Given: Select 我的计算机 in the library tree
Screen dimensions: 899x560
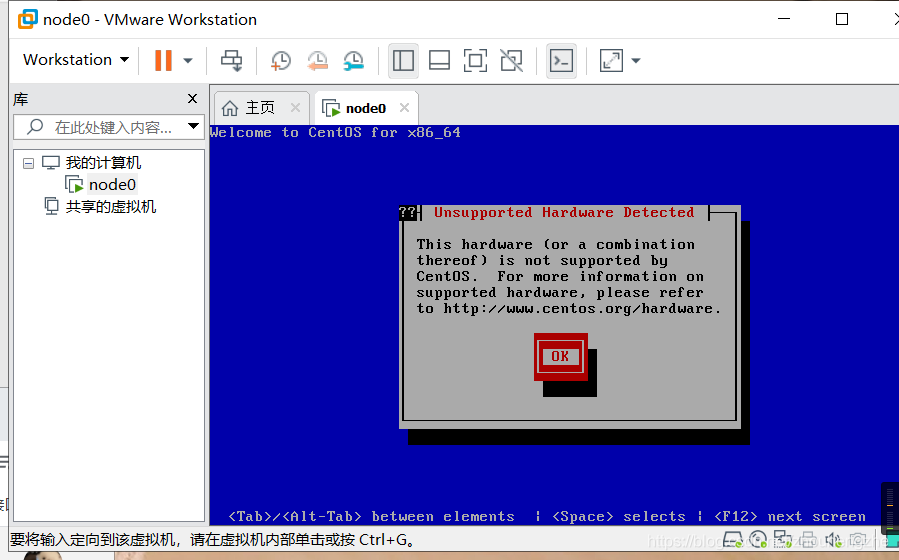Looking at the screenshot, I should pos(103,163).
